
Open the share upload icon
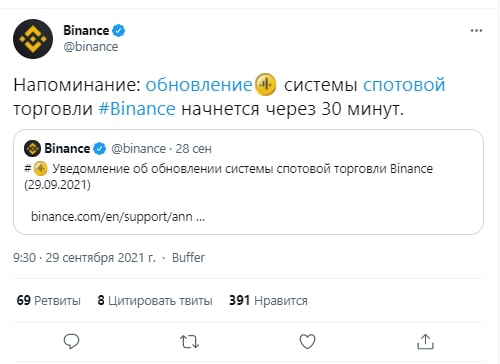[425, 342]
